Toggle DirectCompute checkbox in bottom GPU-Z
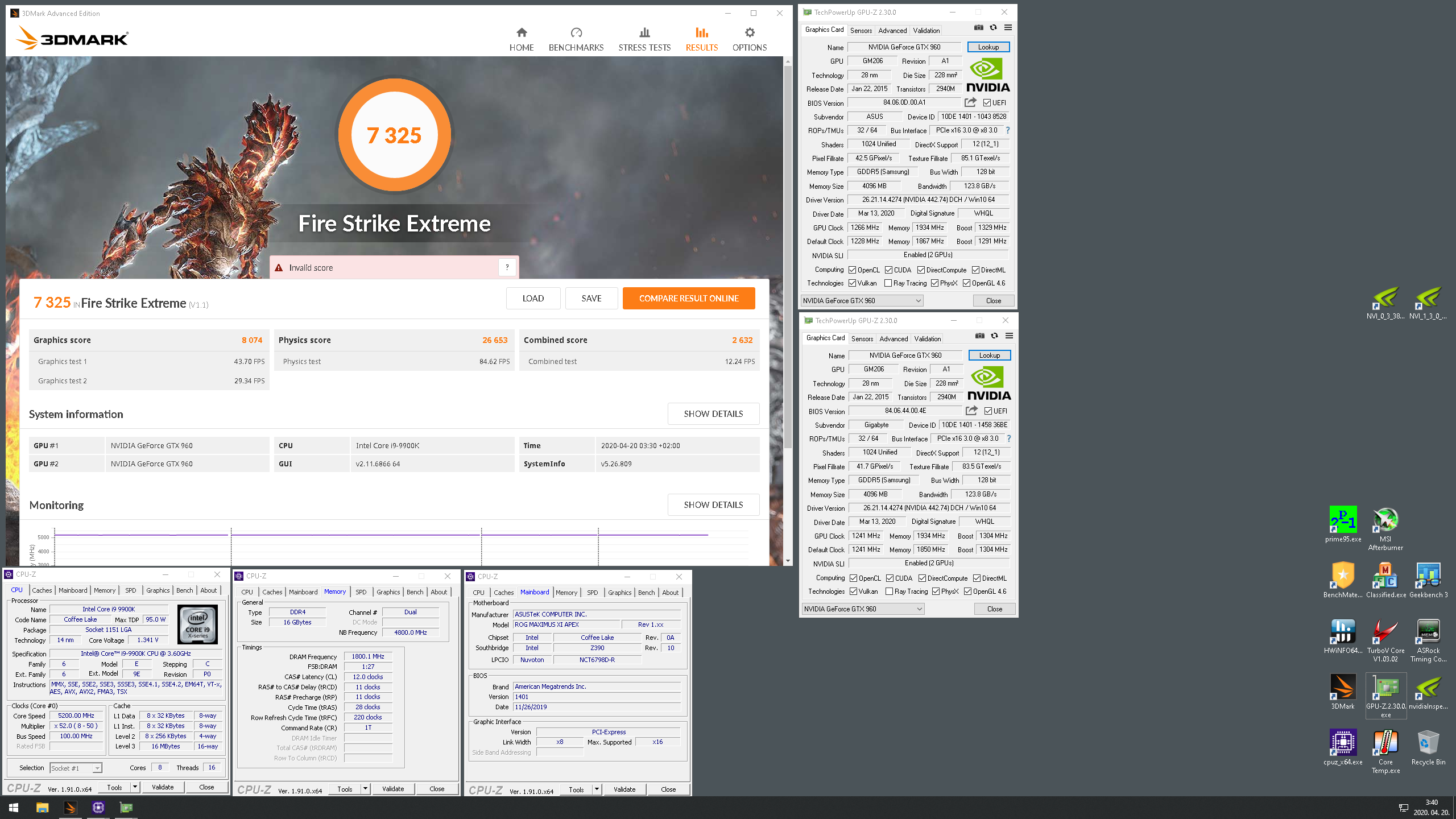1456x819 pixels. pos(922,578)
